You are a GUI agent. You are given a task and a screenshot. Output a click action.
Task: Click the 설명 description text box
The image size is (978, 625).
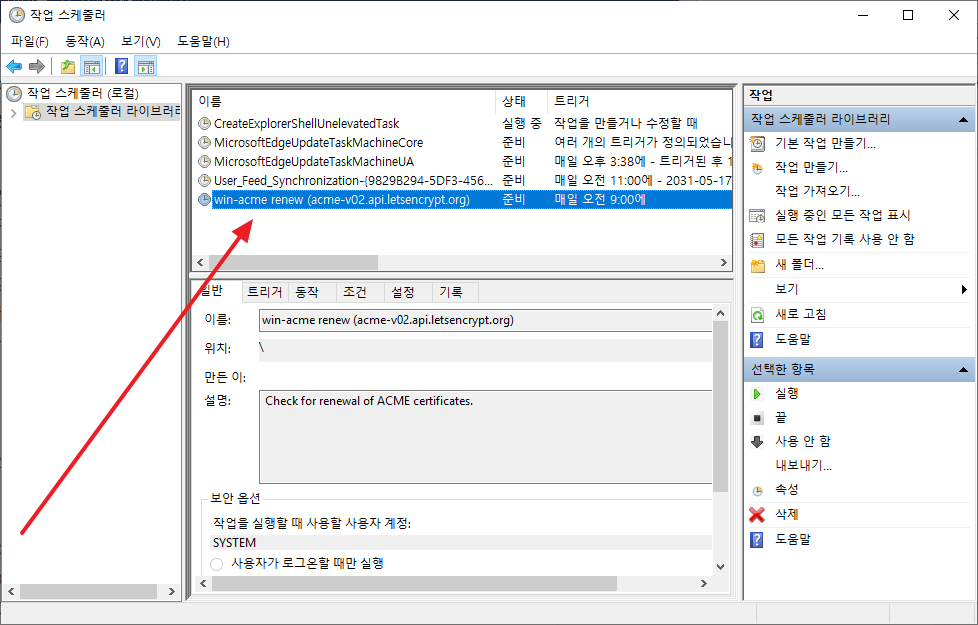pyautogui.click(x=485, y=437)
